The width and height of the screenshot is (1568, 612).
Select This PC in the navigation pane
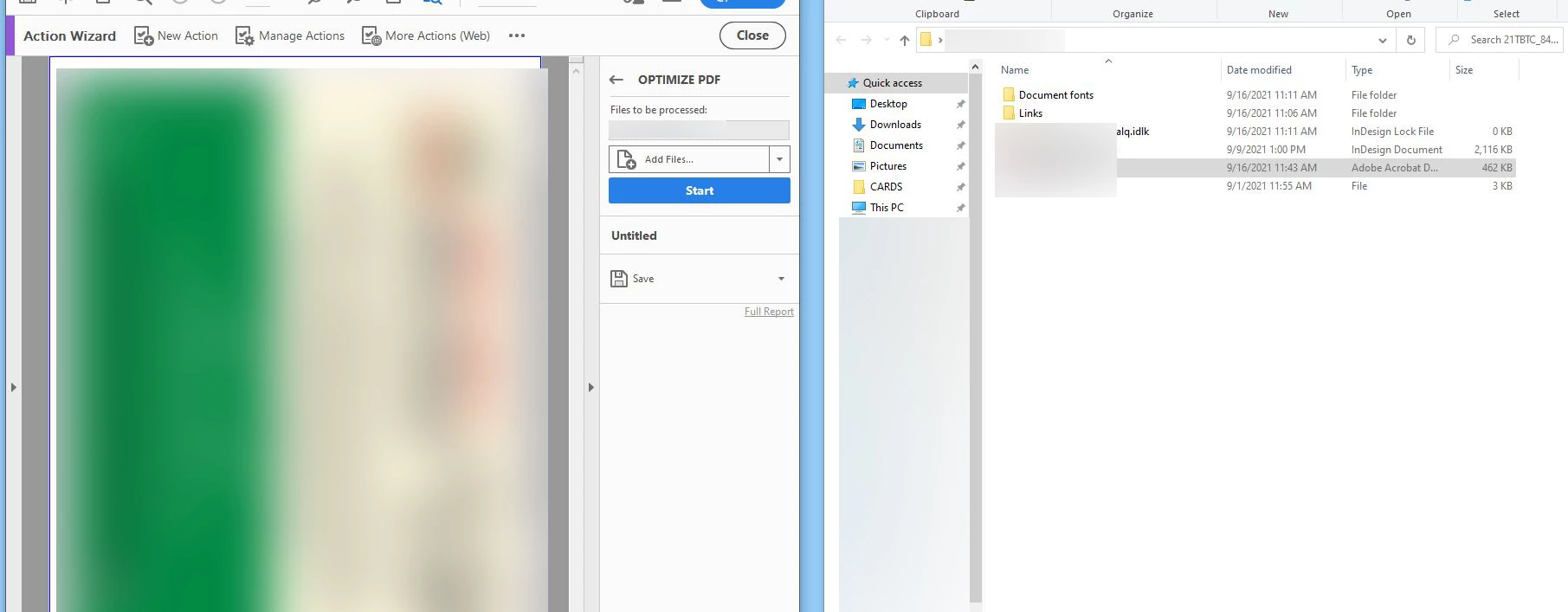click(887, 208)
